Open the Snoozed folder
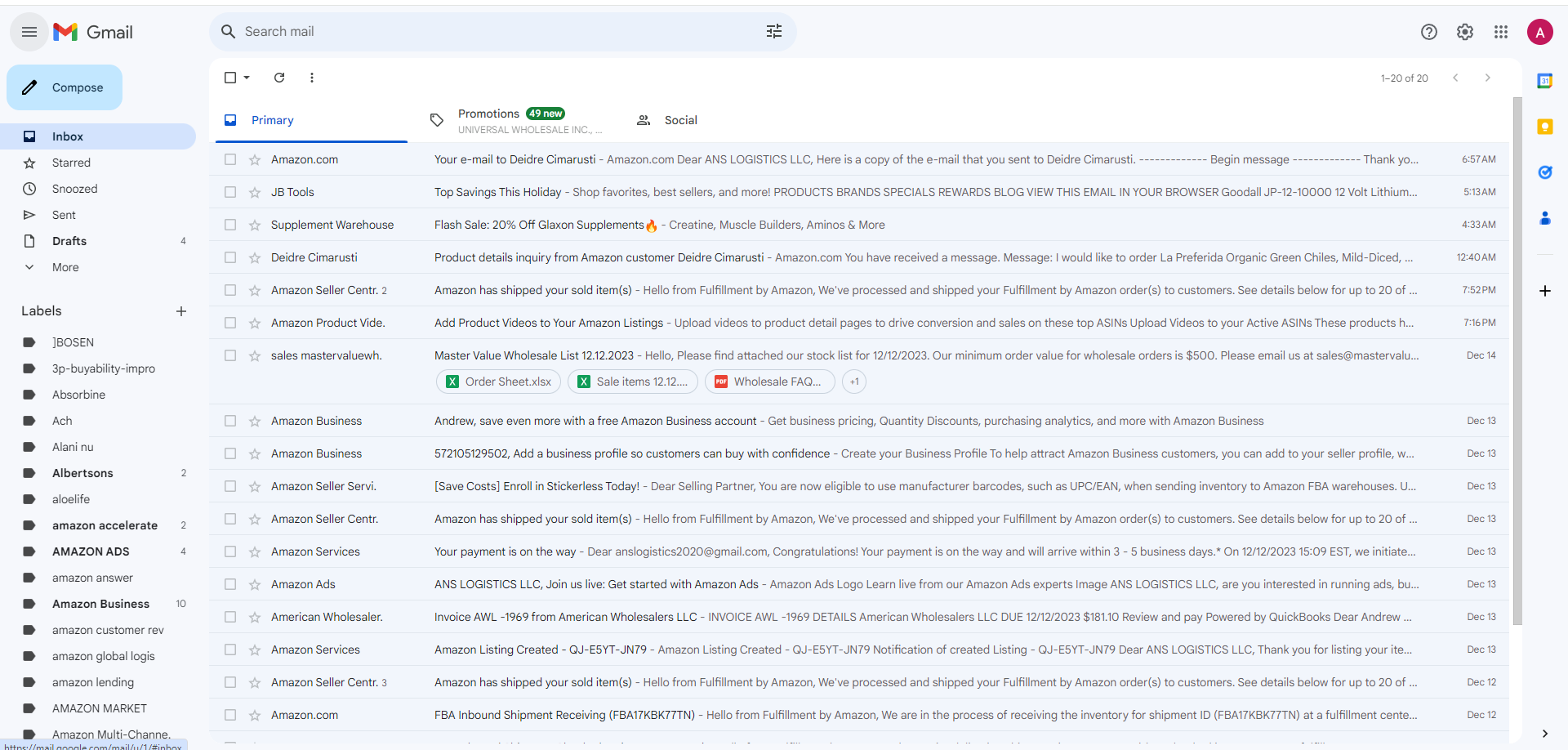Viewport: 1568px width, 750px height. click(98, 189)
